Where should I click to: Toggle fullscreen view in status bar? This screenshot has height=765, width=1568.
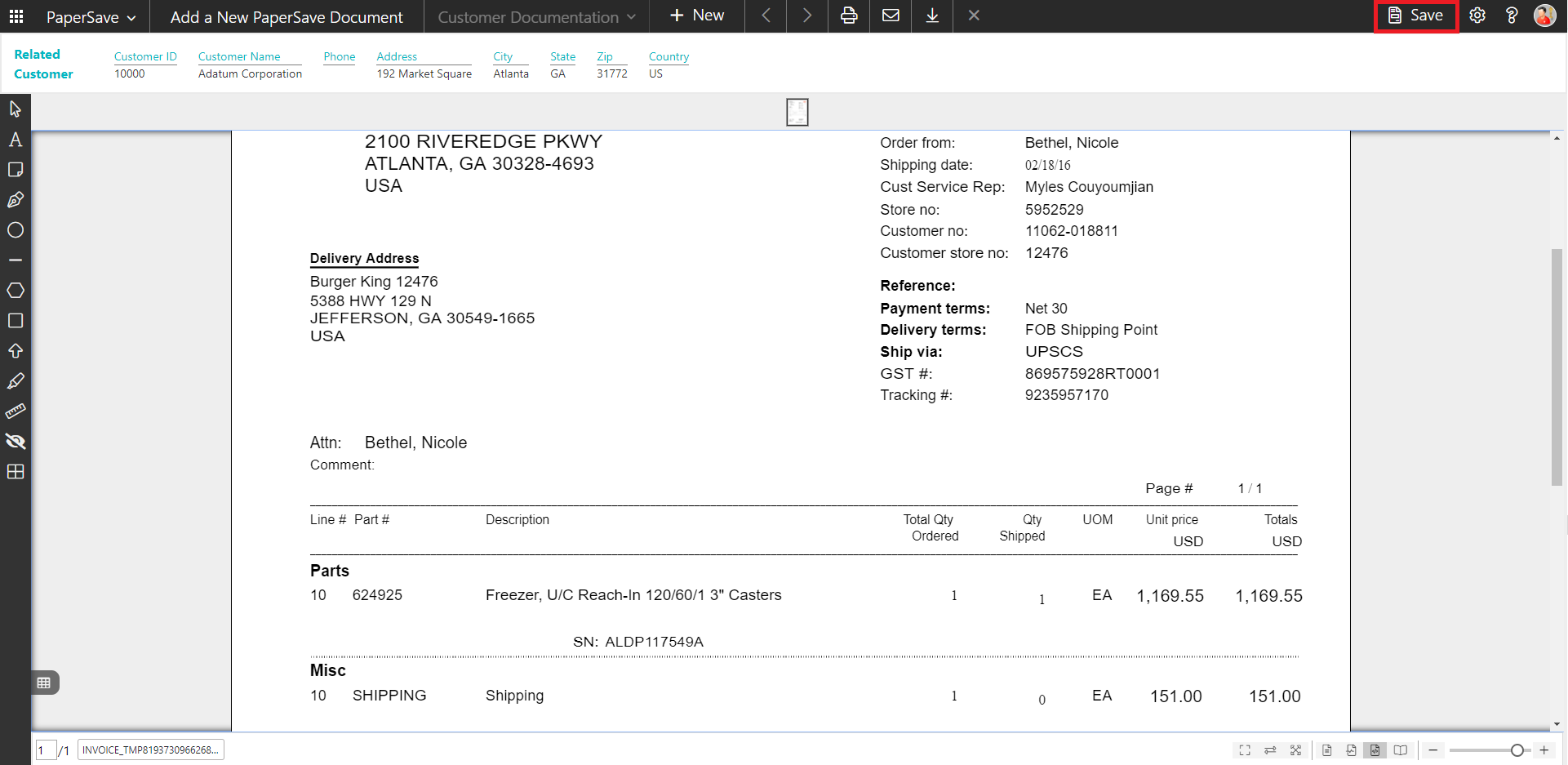point(1245,750)
